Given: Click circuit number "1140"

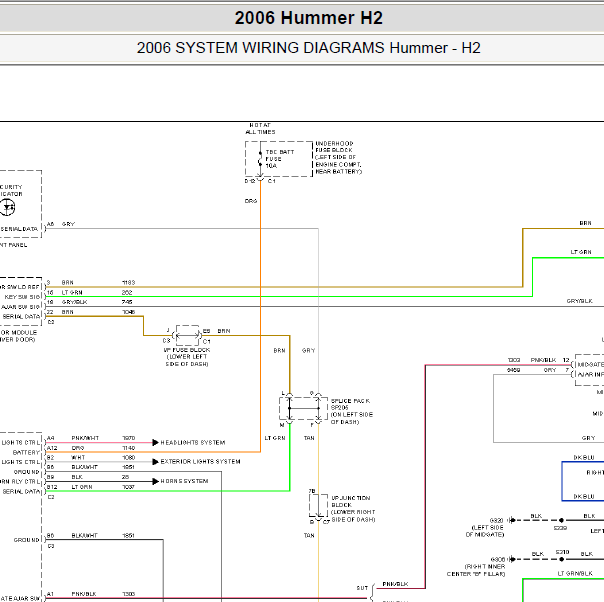Looking at the screenshot, I should [x=129, y=448].
